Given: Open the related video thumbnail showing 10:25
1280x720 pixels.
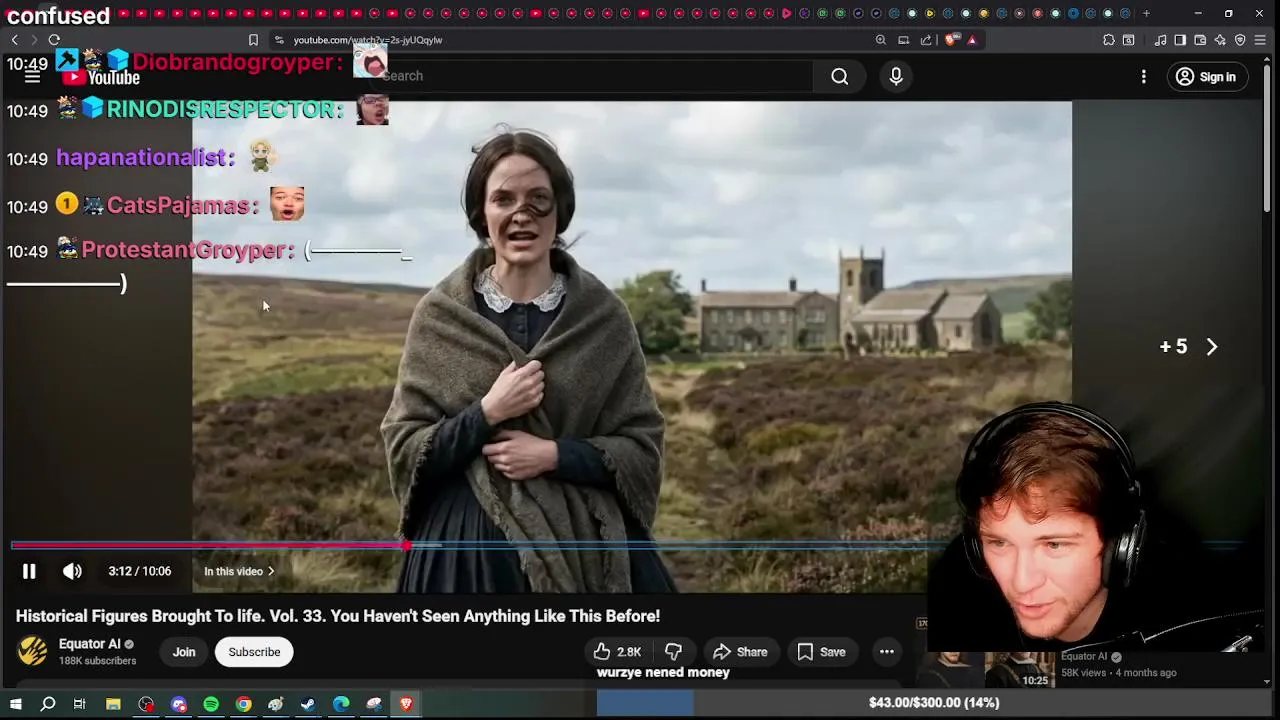Looking at the screenshot, I should (990, 670).
